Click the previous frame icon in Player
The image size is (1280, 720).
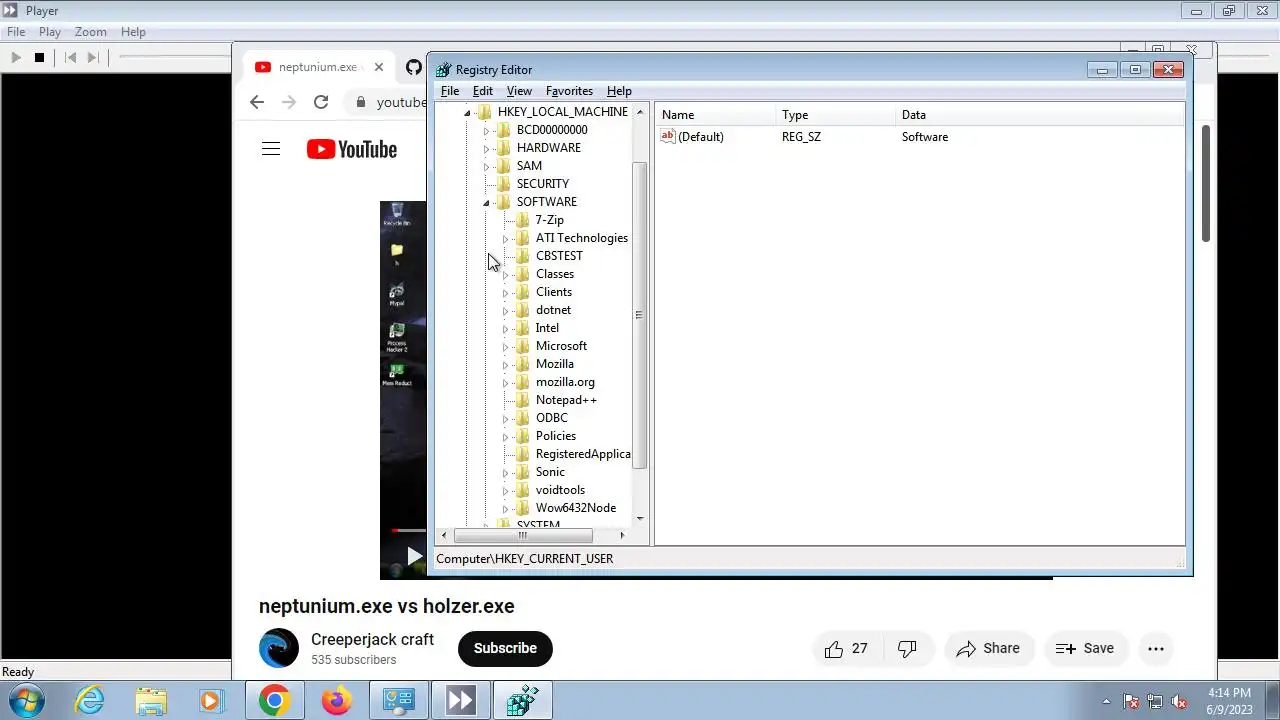tap(70, 58)
